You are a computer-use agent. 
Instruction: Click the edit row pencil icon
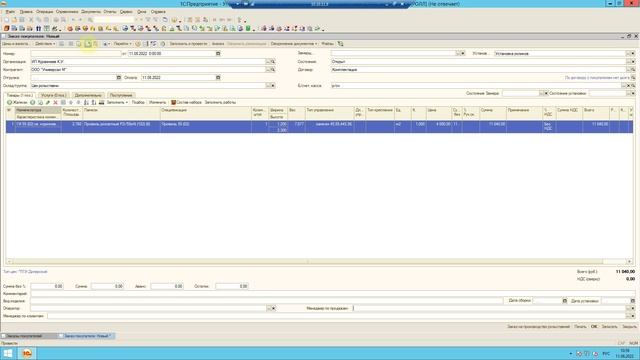pyautogui.click(x=48, y=102)
